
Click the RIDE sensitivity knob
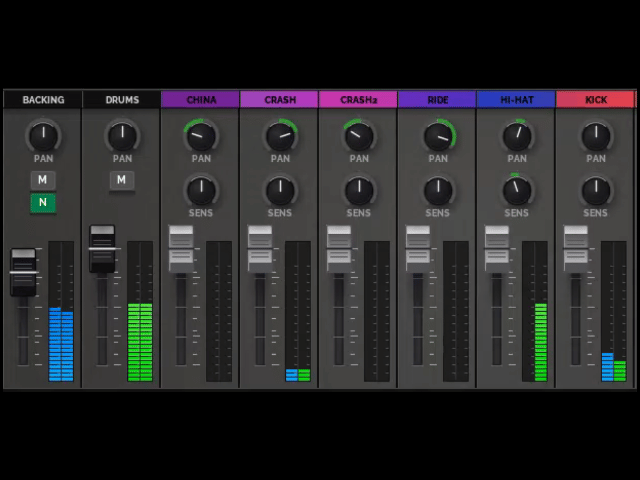[x=438, y=190]
